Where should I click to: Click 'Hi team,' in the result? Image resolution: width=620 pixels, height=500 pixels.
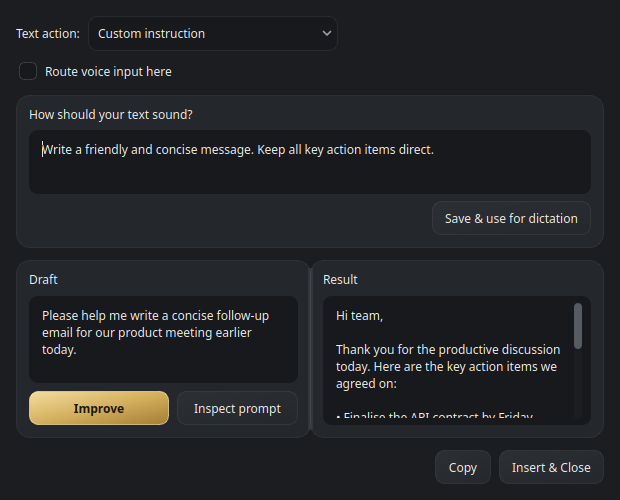[359, 315]
